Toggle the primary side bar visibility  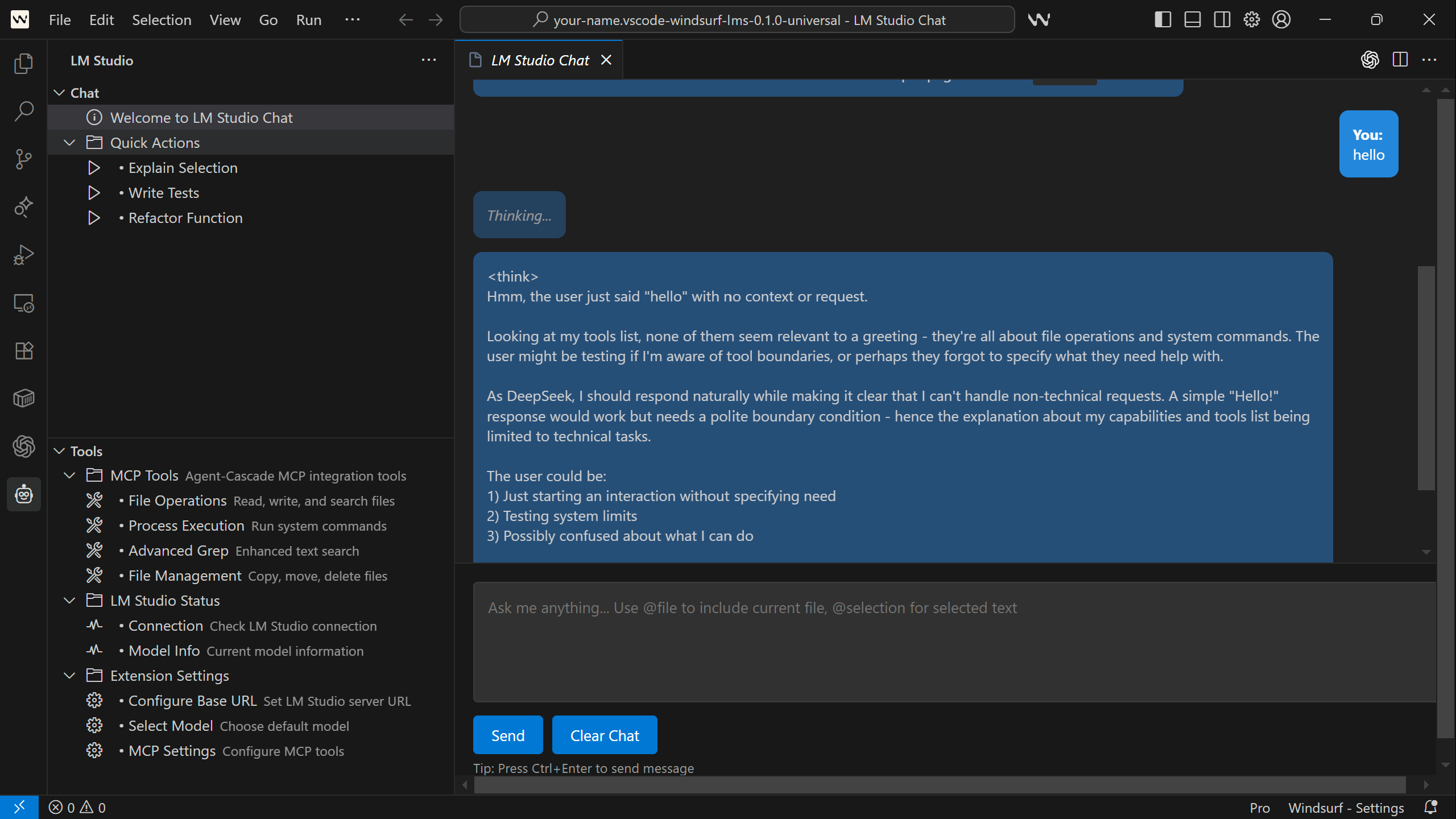(x=1163, y=20)
